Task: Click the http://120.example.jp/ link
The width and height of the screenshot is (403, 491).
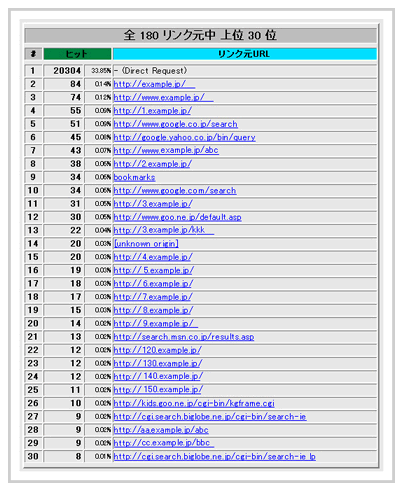Action: coord(158,350)
